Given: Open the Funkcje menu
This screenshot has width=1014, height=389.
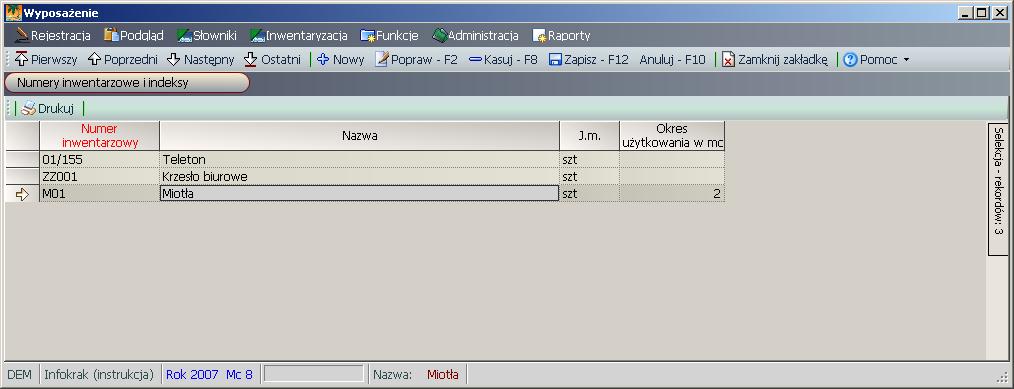Looking at the screenshot, I should pyautogui.click(x=389, y=36).
